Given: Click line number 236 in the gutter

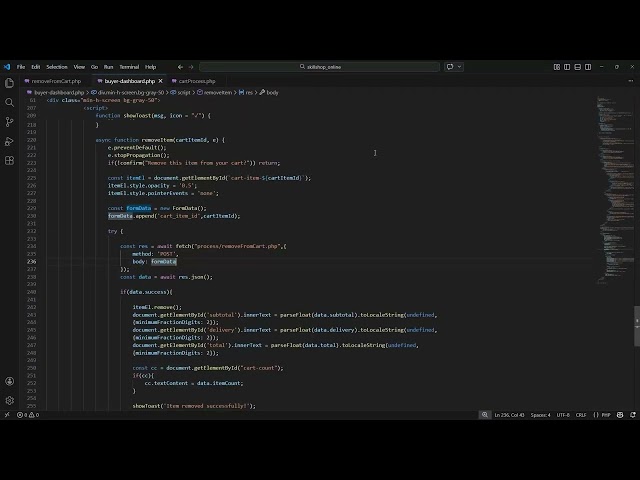Looking at the screenshot, I should point(32,262).
